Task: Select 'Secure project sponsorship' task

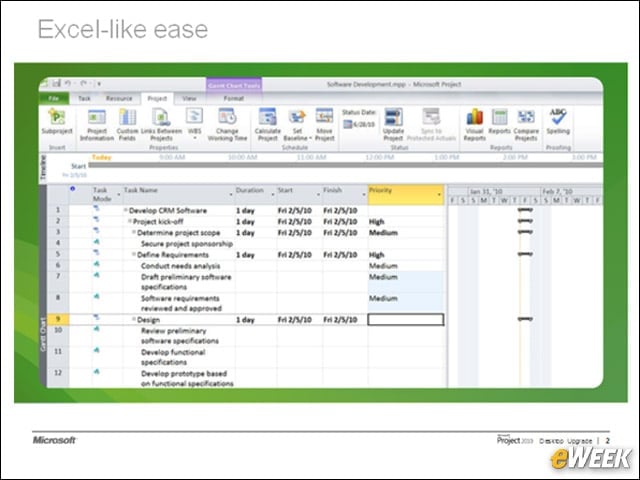Action: (x=187, y=244)
